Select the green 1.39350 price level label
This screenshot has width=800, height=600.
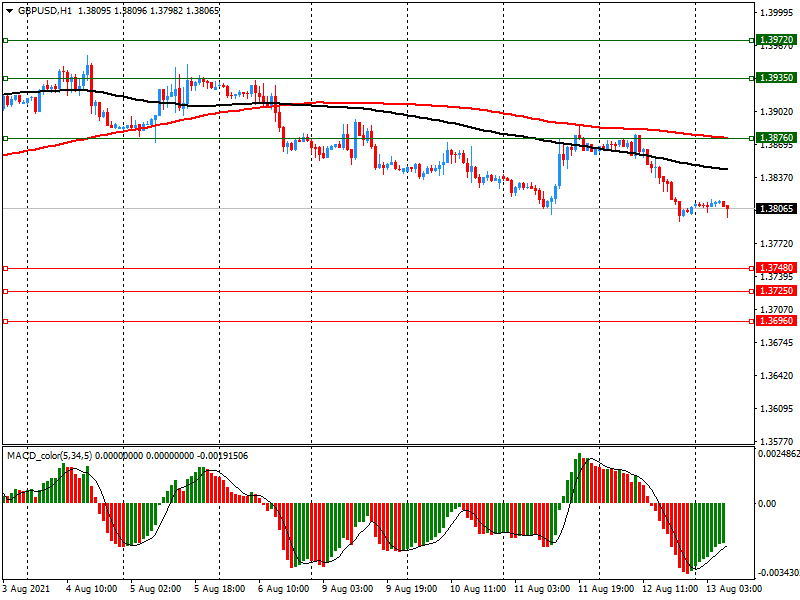pyautogui.click(x=776, y=78)
